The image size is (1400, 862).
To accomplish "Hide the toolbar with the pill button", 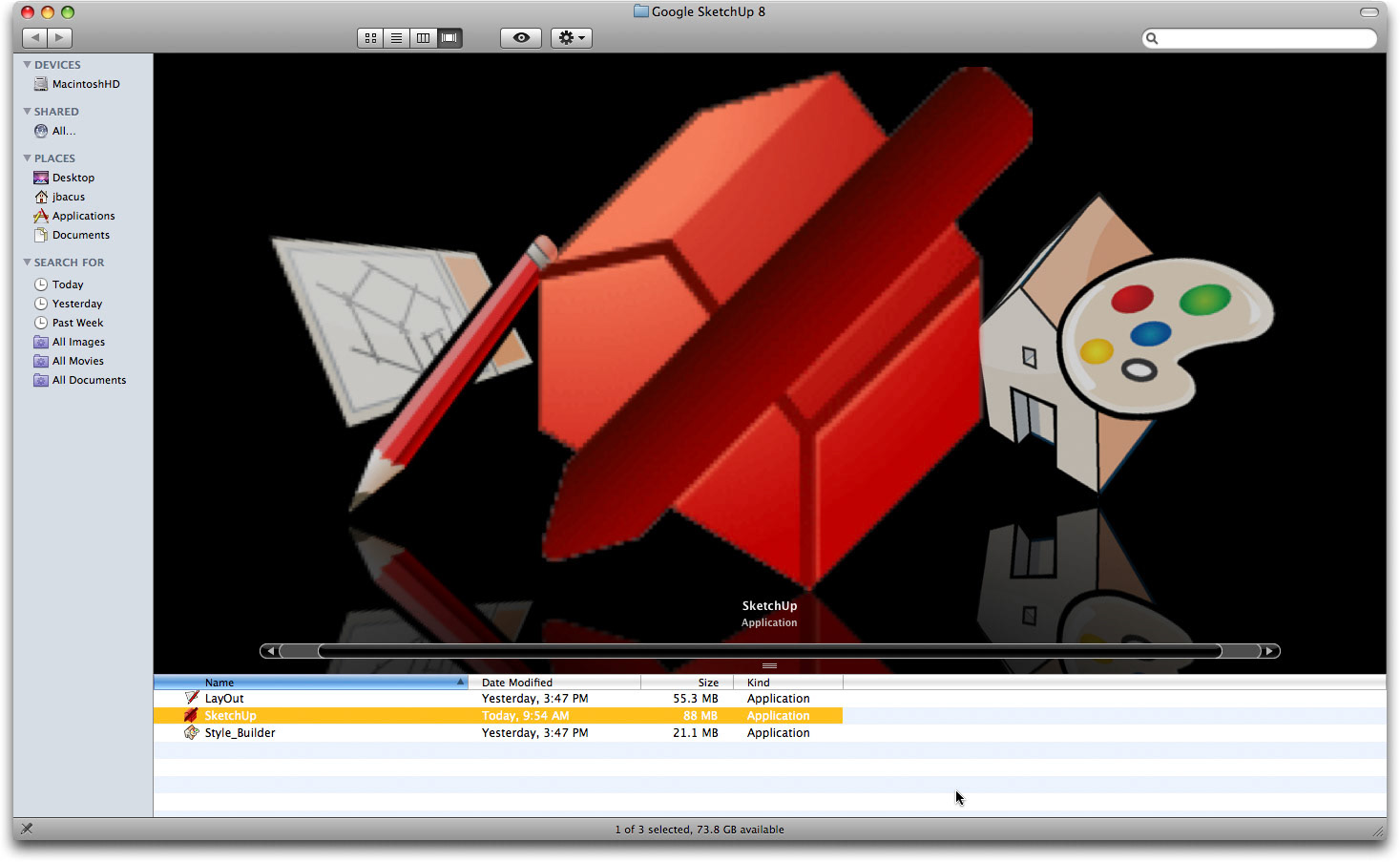I will 1369,12.
